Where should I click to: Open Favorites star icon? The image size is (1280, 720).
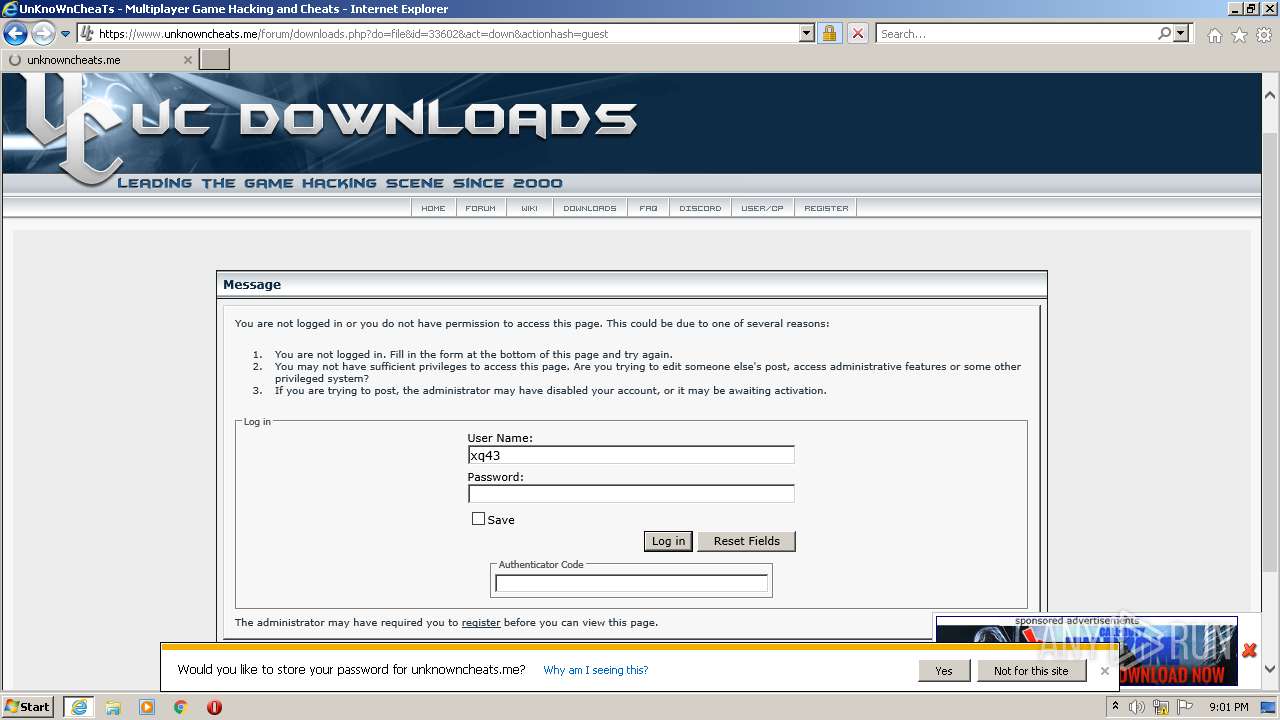[x=1239, y=35]
